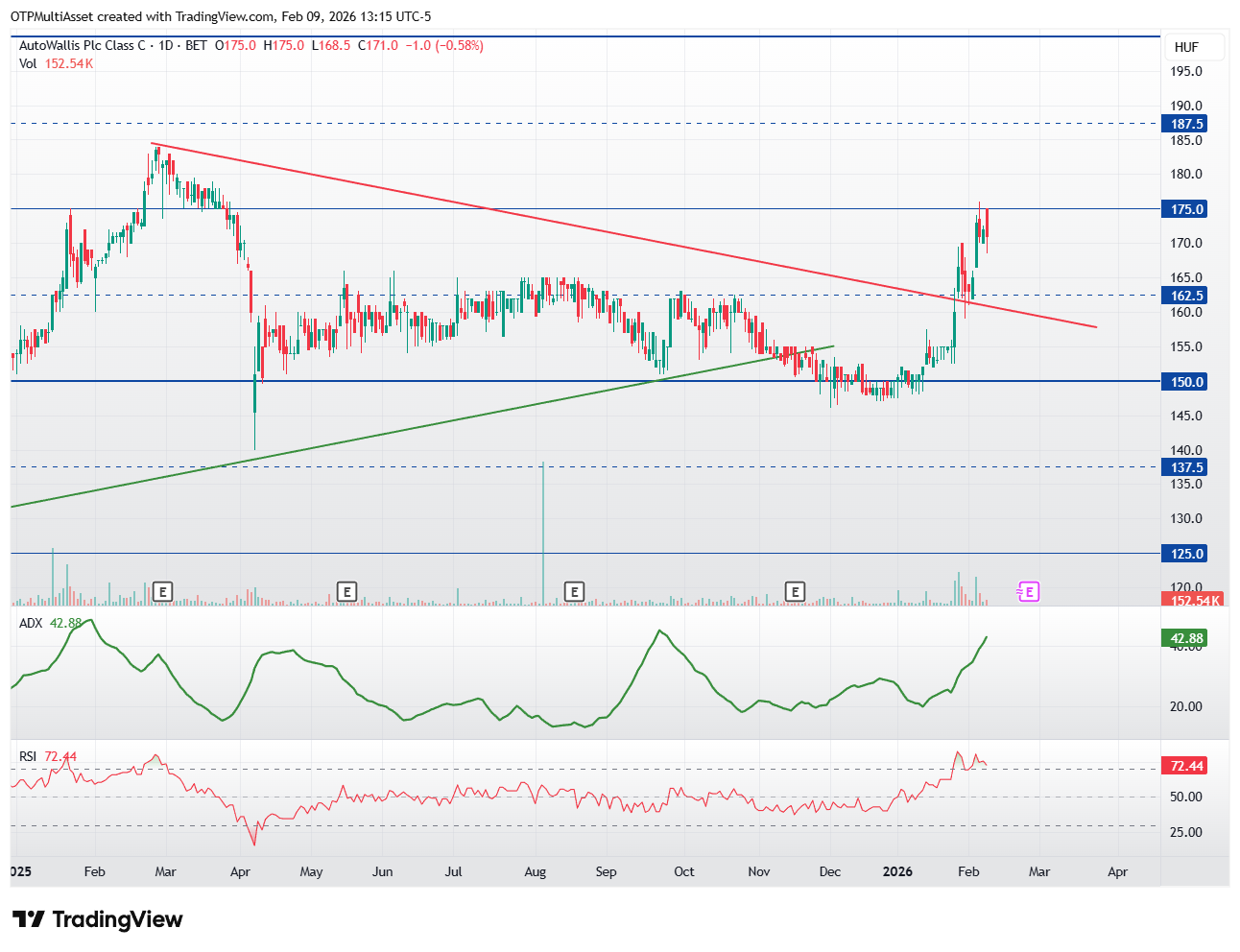Viewport: 1240px width, 952px height.
Task: Click the 150.0 horizontal line price label
Action: tap(1186, 382)
